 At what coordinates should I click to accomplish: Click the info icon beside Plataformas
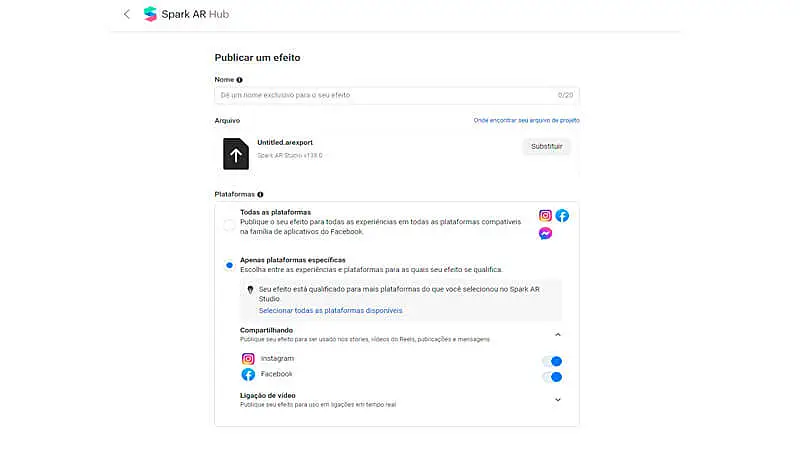tap(260, 194)
